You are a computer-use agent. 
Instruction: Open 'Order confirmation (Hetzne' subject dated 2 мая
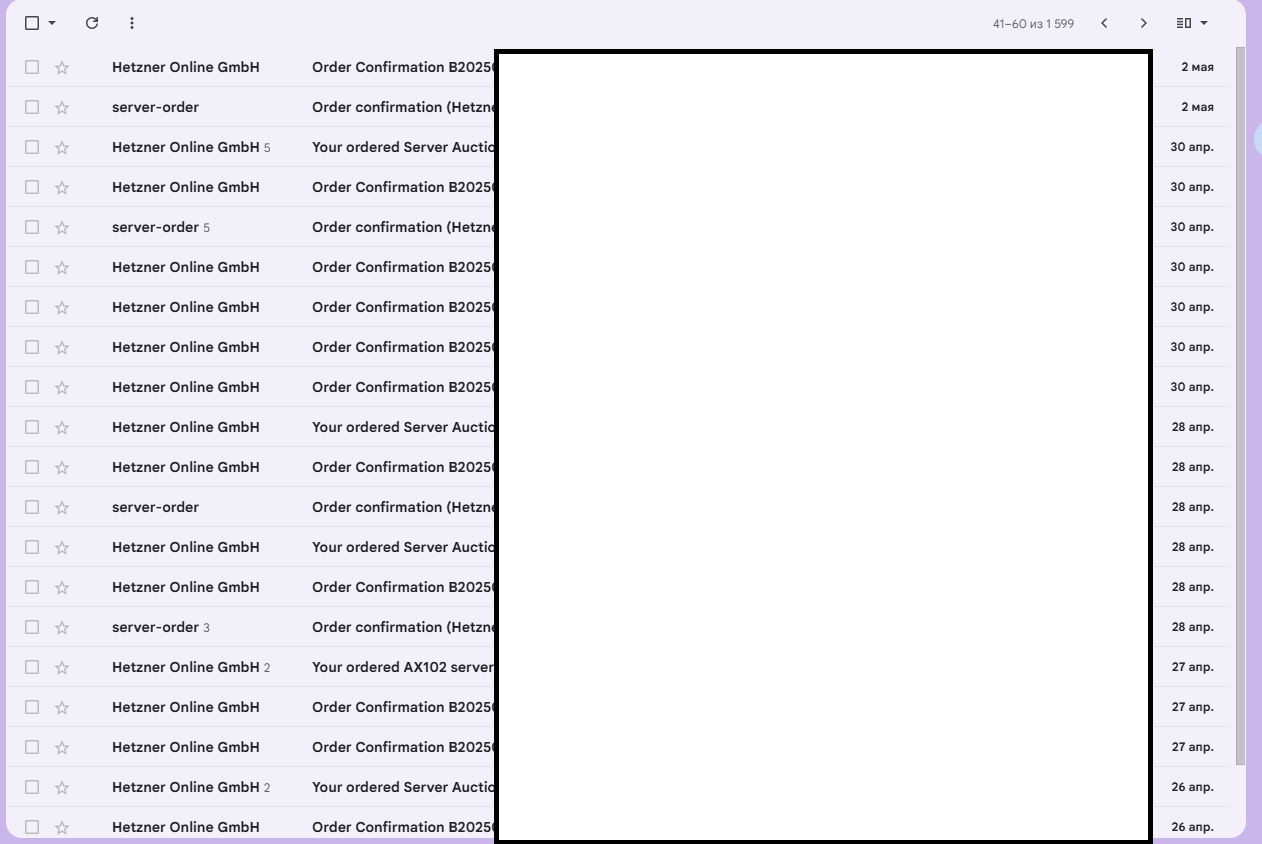tap(403, 107)
